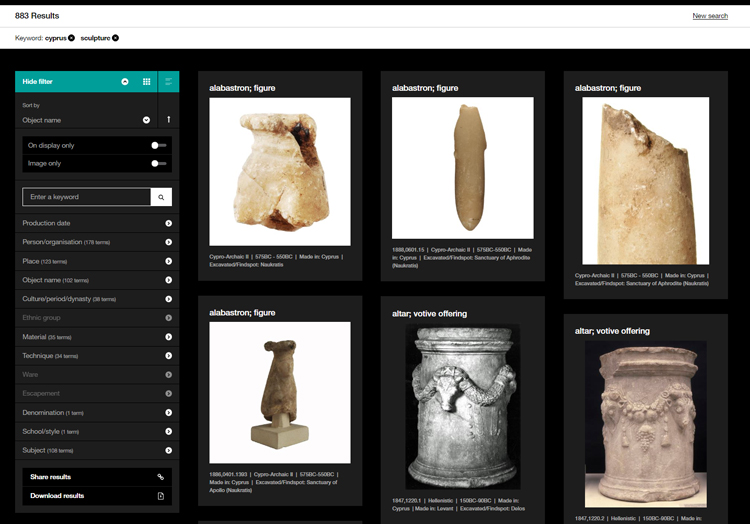Switch to grid view icon
This screenshot has height=524, width=750.
tap(147, 82)
